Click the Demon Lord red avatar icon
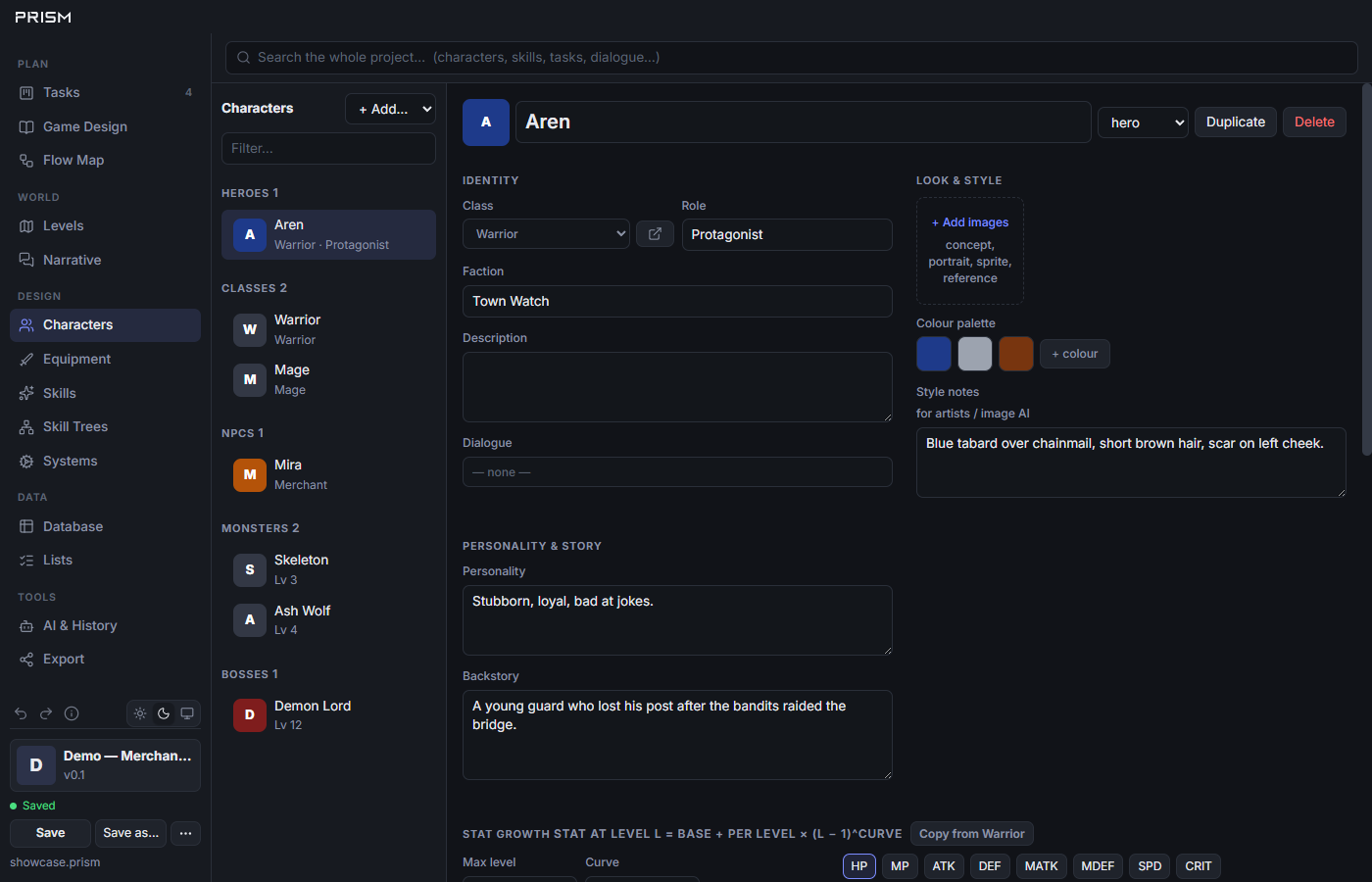The width and height of the screenshot is (1372, 882). point(250,715)
